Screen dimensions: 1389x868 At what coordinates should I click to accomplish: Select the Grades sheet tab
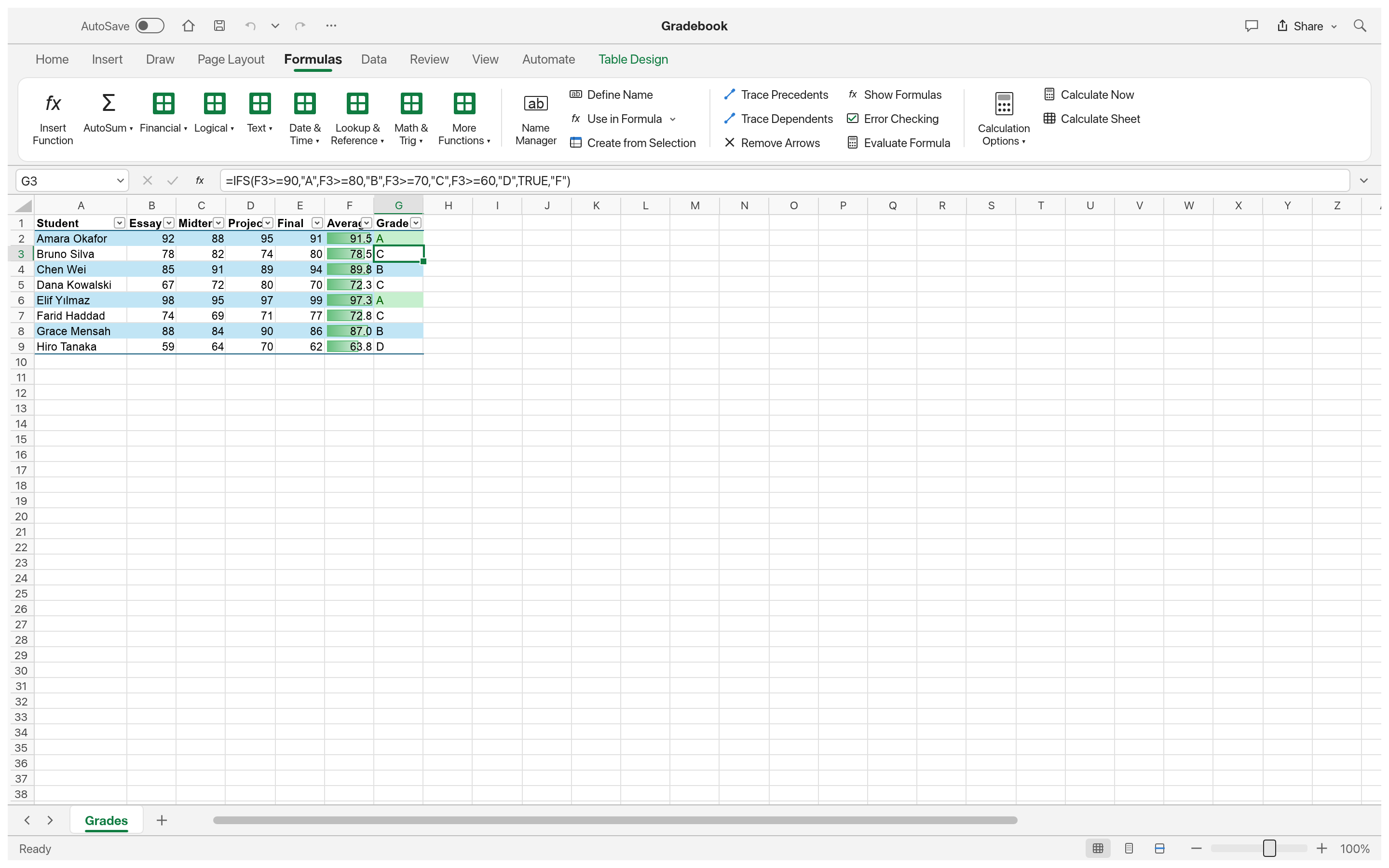(106, 820)
